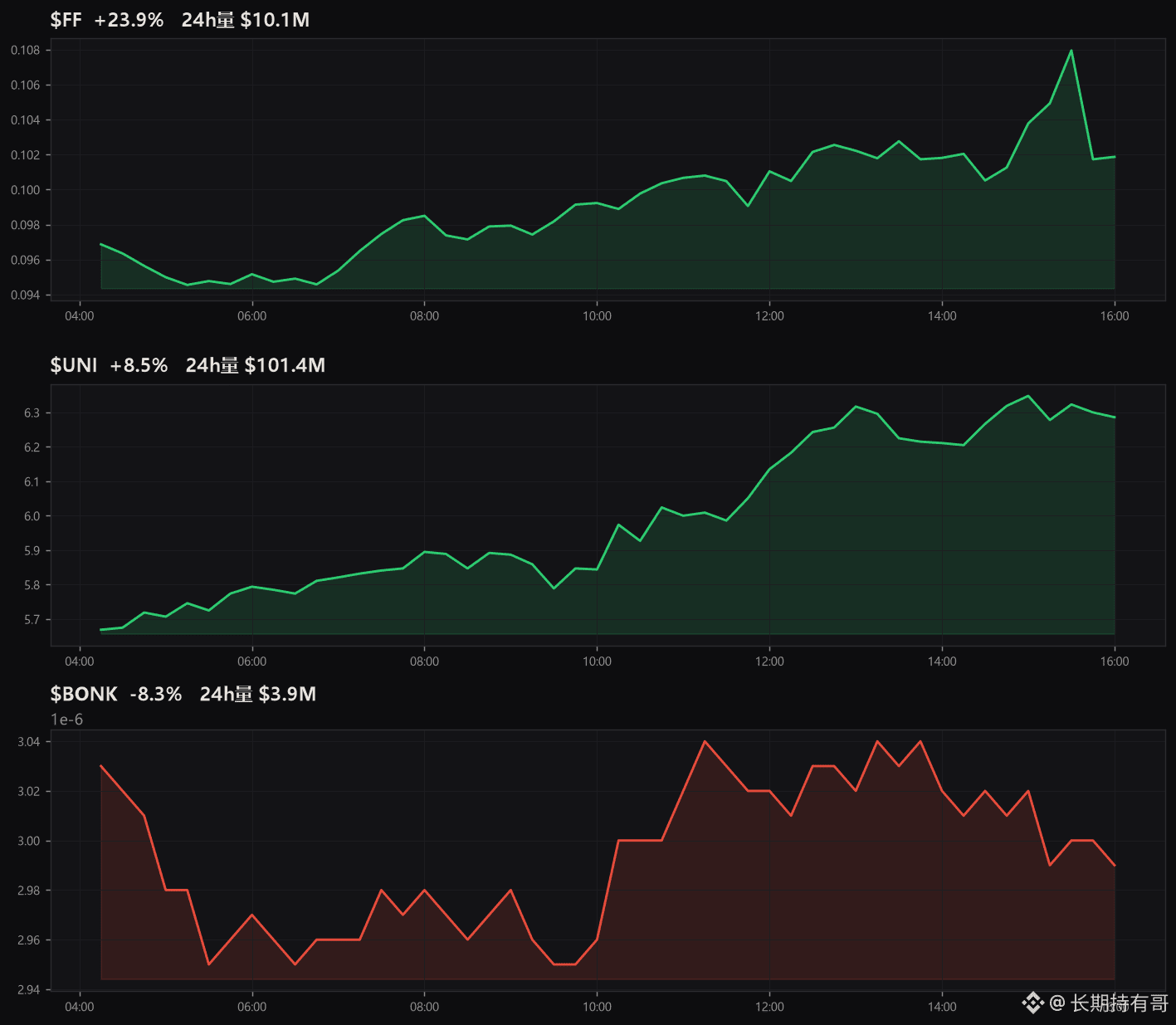Click the $FF chart title

click(x=66, y=20)
